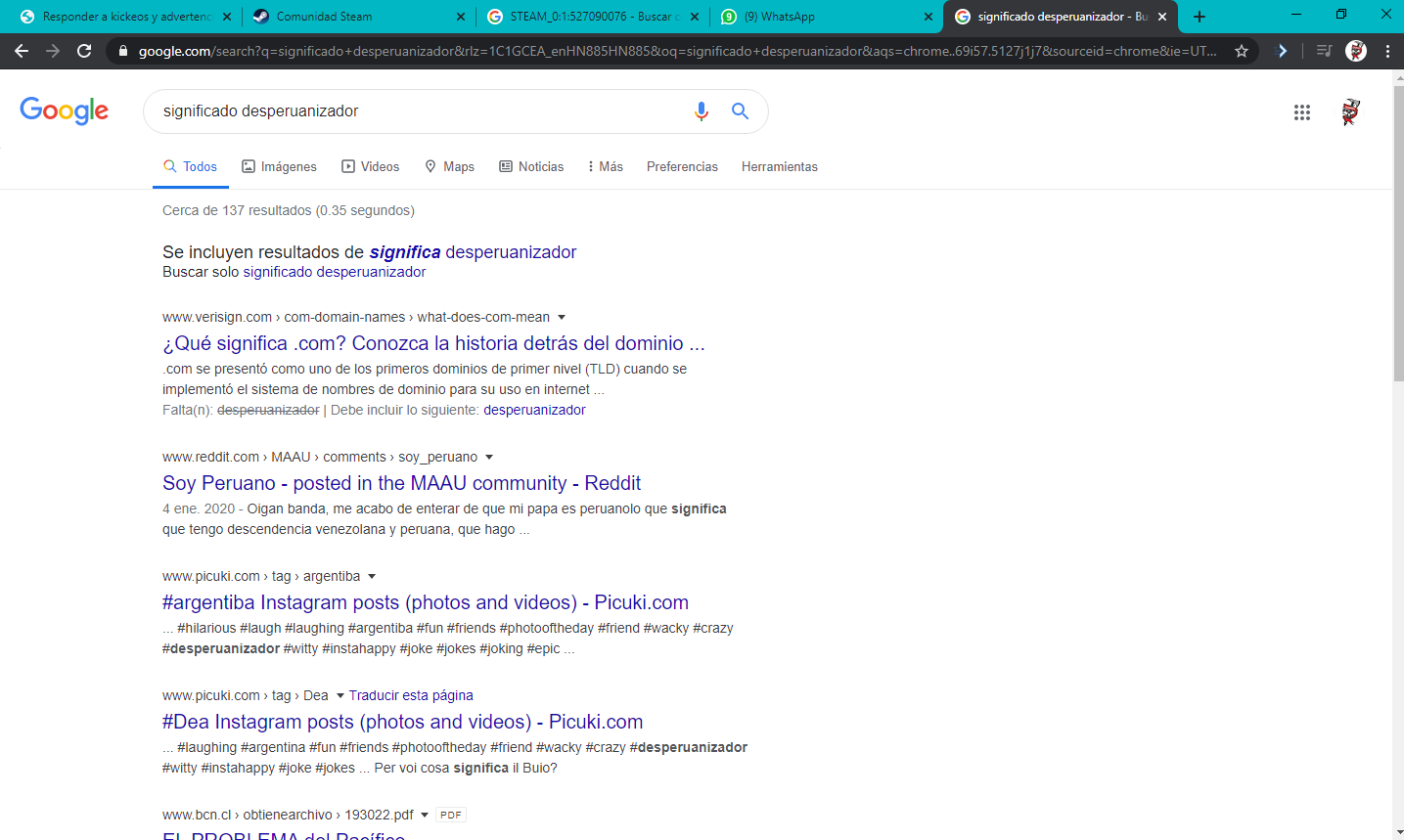Click the browser forward arrow
The image size is (1404, 840).
[x=53, y=51]
